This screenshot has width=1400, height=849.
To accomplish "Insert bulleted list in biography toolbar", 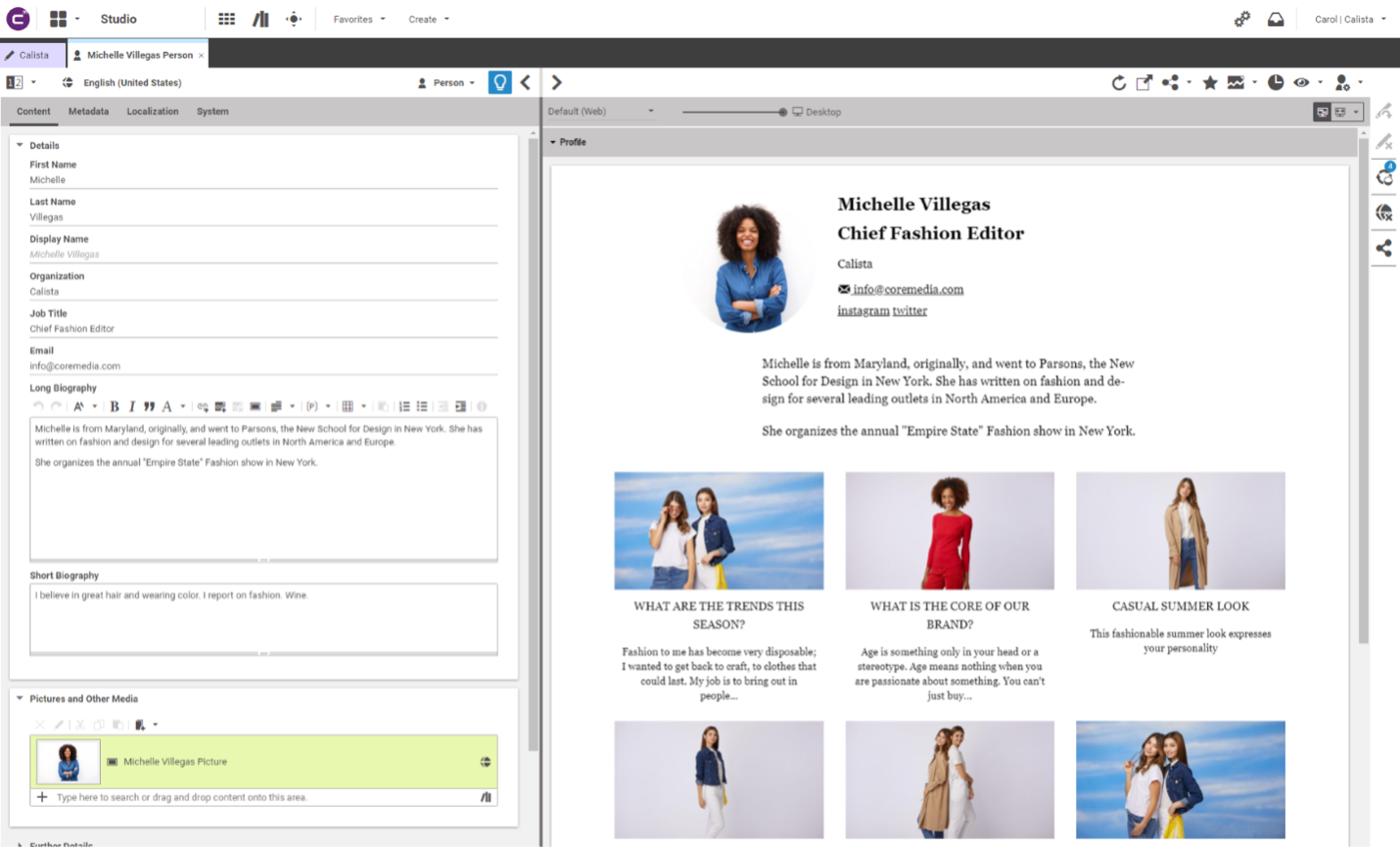I will click(422, 406).
